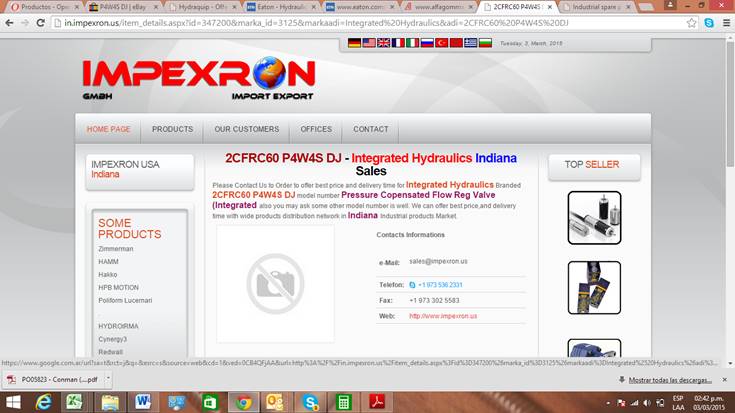Select the German flag language
This screenshot has width=735, height=413.
tap(354, 43)
